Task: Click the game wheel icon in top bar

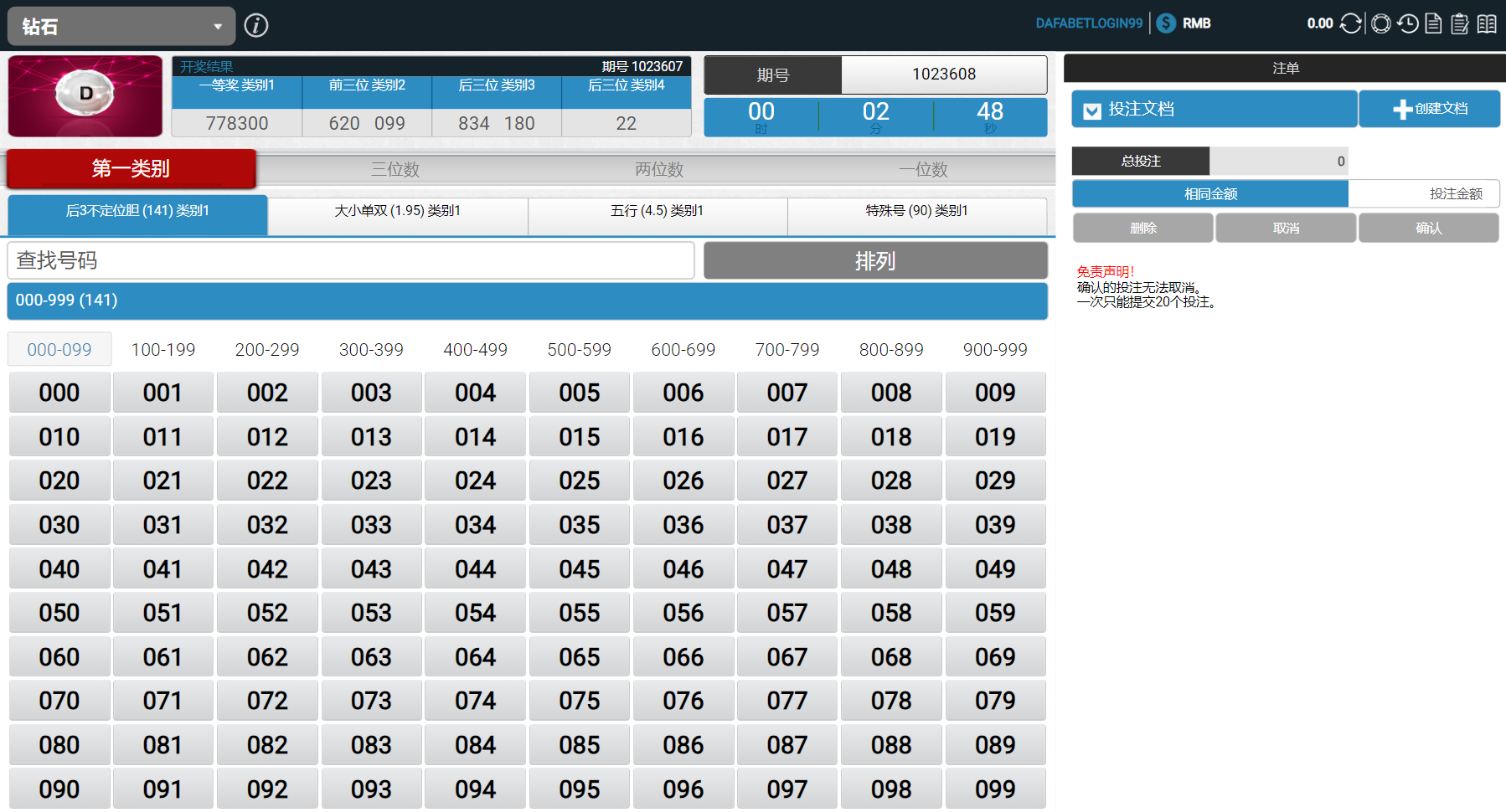Action: (1380, 23)
